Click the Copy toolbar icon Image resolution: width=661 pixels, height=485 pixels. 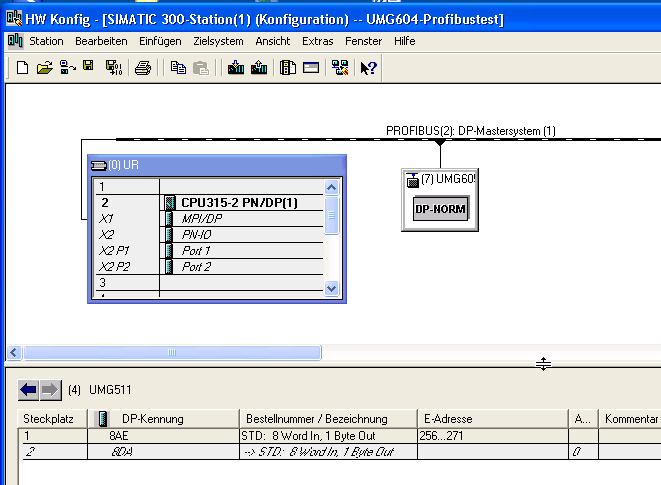click(x=178, y=68)
